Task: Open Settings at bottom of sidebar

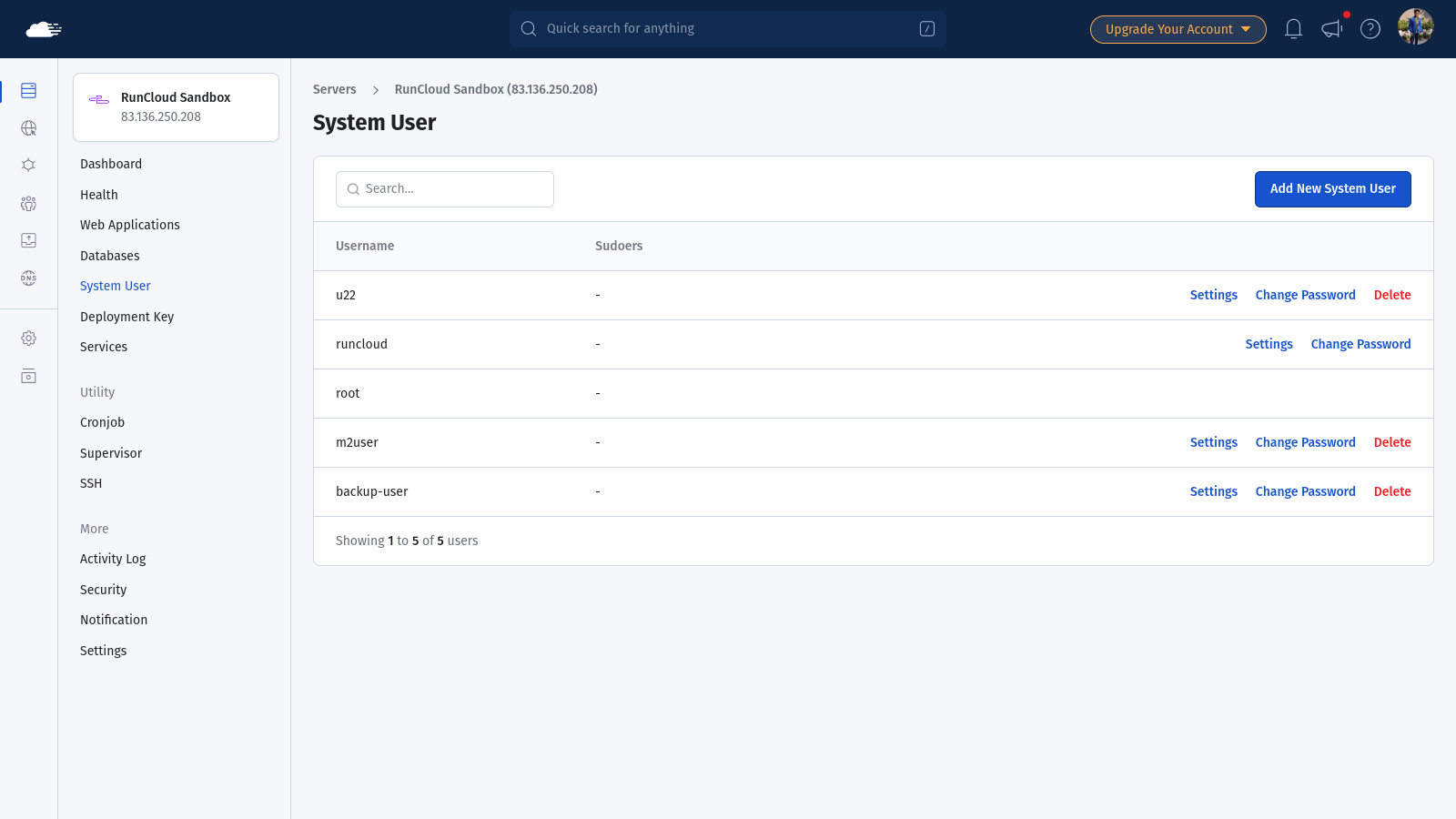Action: [103, 651]
